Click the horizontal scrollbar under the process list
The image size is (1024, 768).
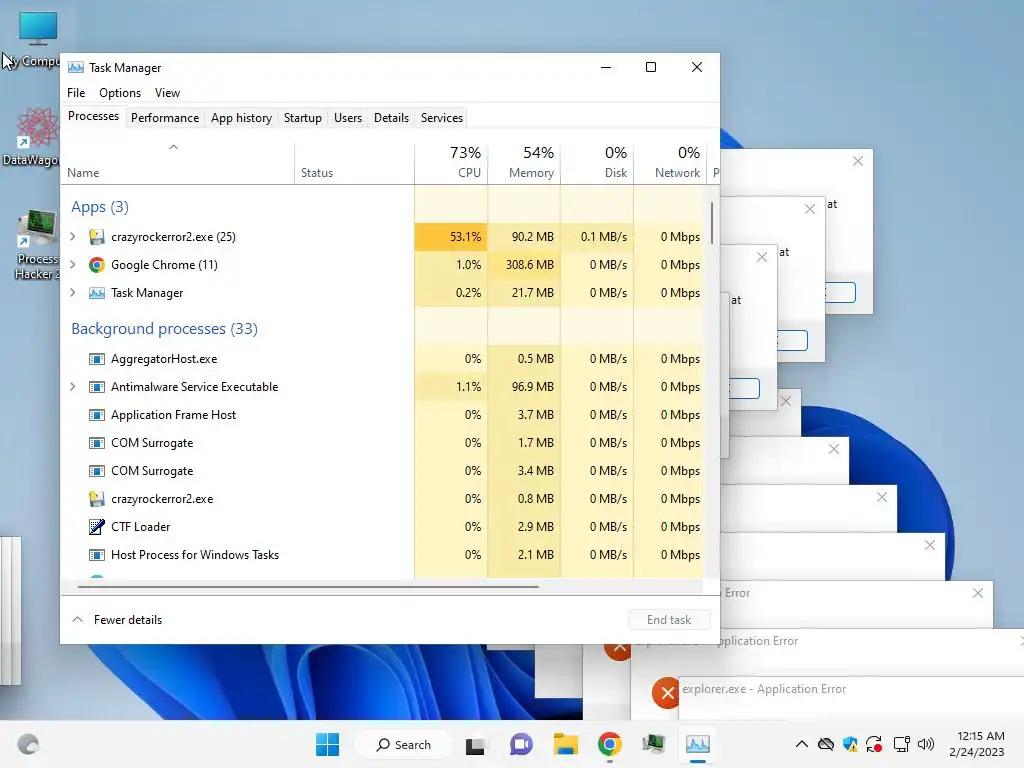click(x=308, y=586)
